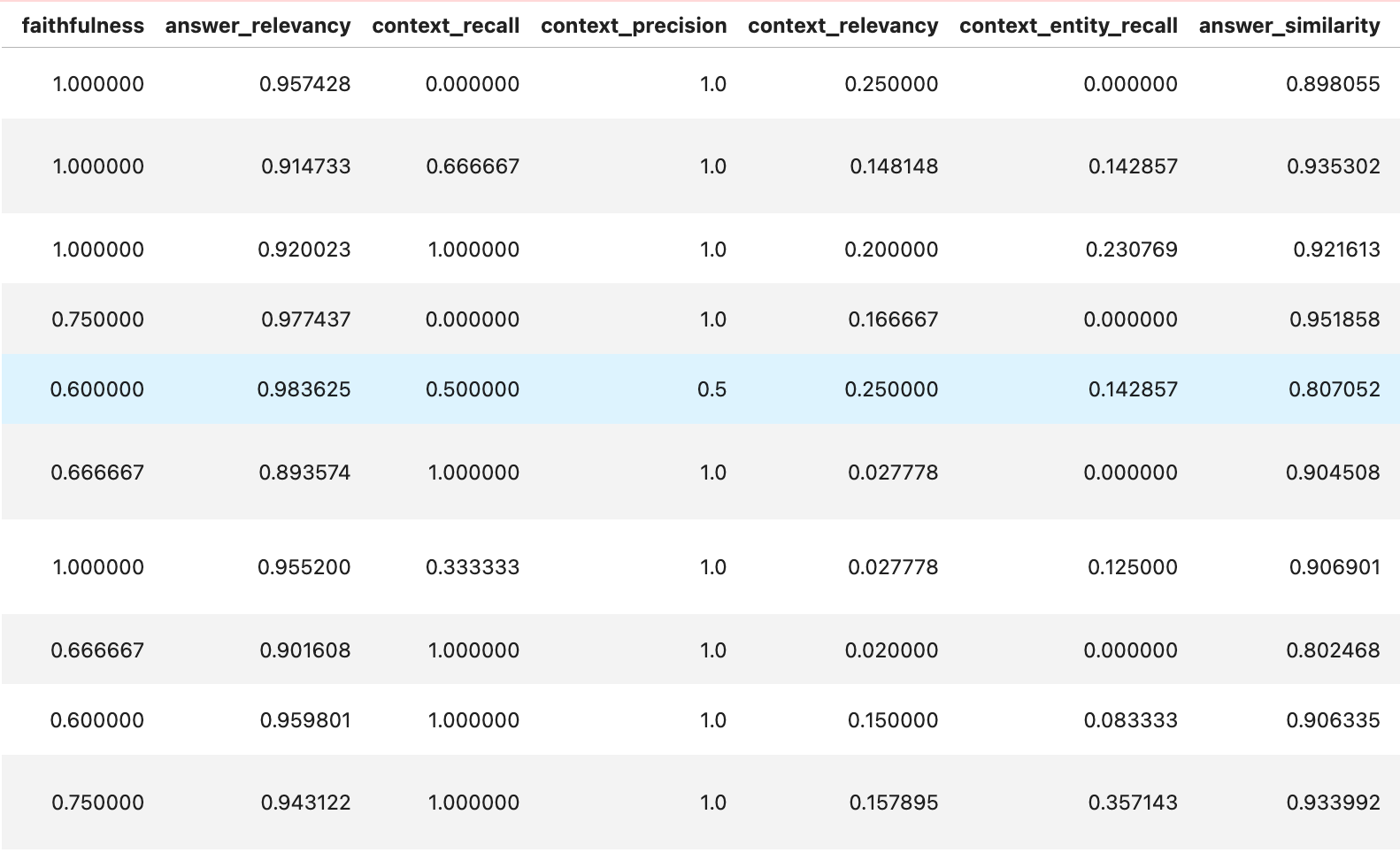Click the answer_similarity value 0.933992
1400x853 pixels.
tap(1333, 803)
